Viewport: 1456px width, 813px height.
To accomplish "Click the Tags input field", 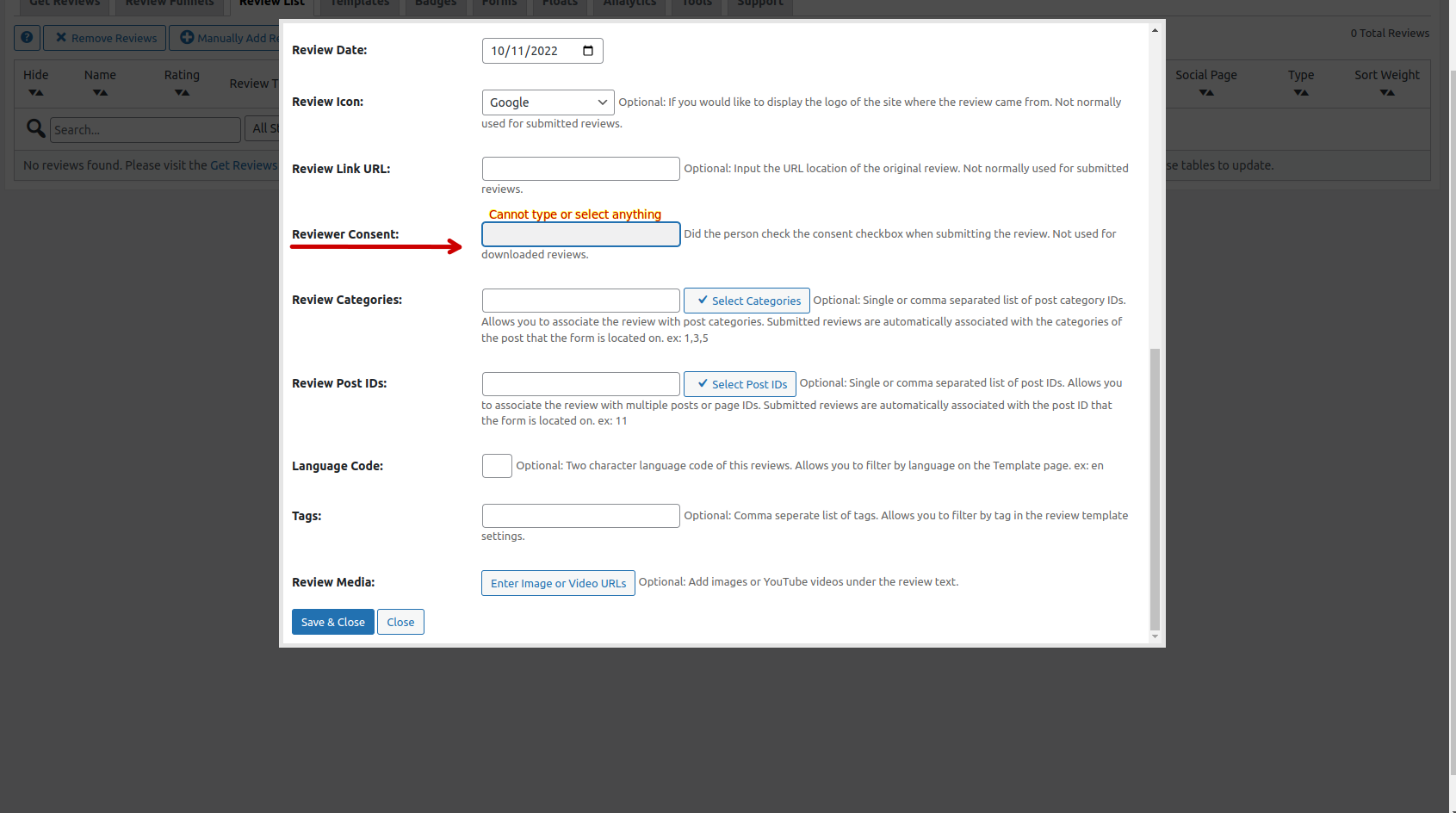I will tap(581, 516).
